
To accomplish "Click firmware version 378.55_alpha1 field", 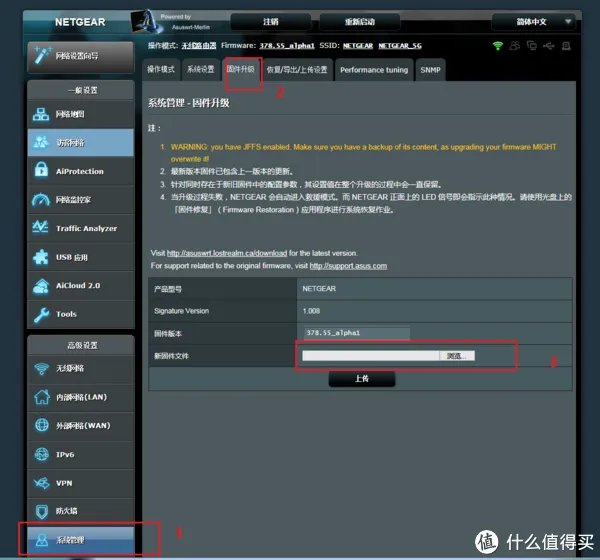I will click(x=357, y=333).
